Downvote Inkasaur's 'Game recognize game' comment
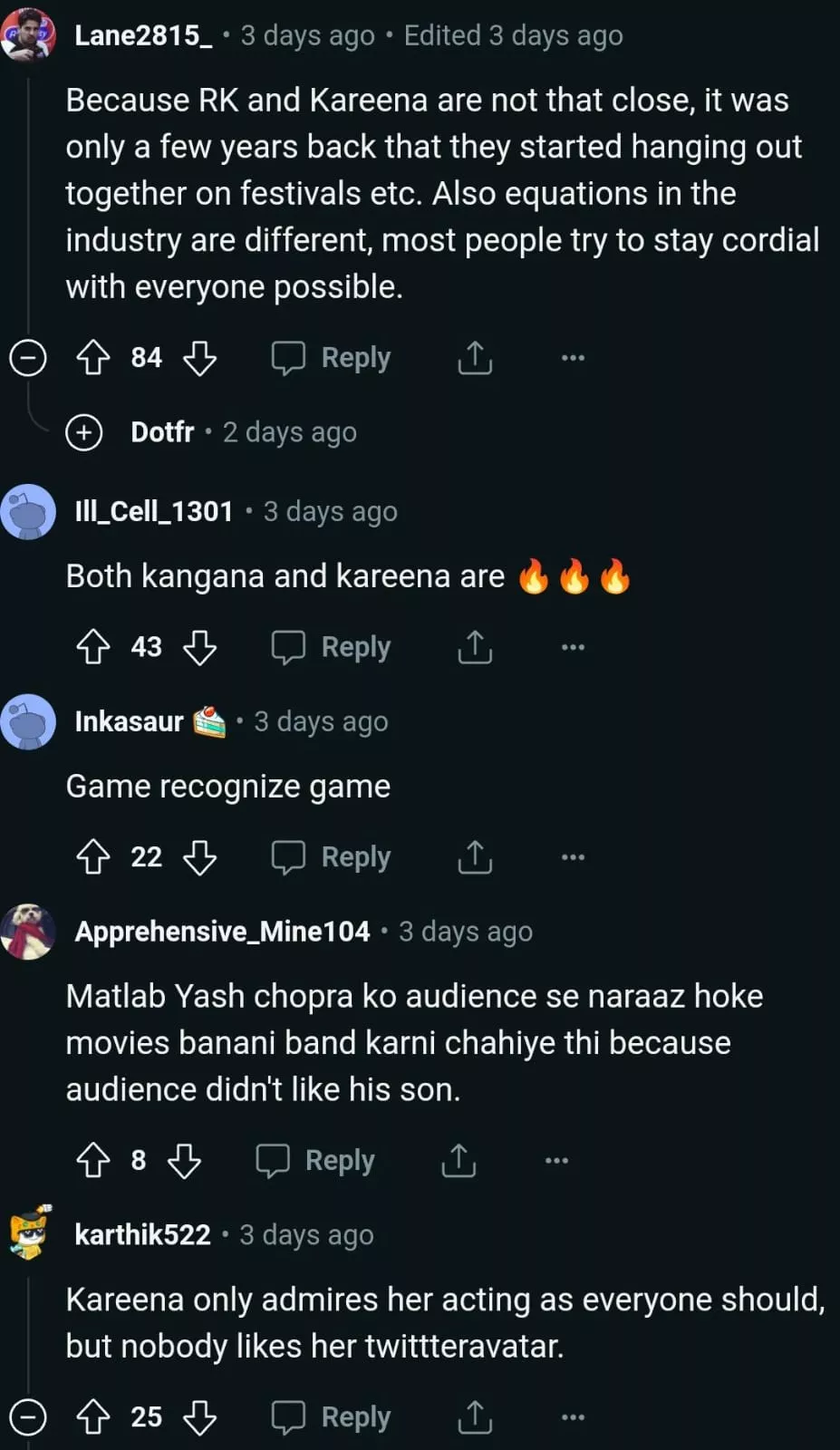 [199, 857]
